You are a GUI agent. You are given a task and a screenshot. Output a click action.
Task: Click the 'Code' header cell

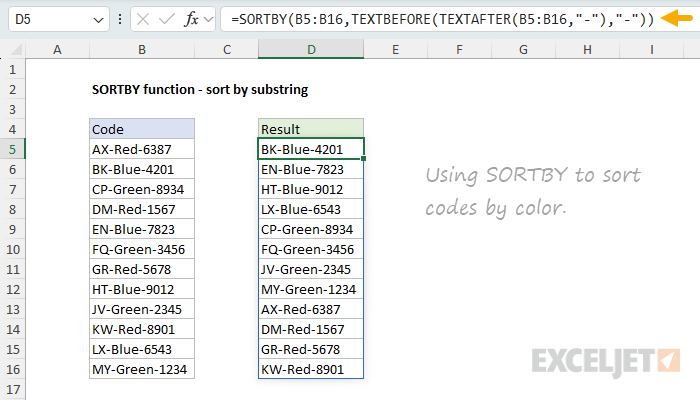click(142, 129)
